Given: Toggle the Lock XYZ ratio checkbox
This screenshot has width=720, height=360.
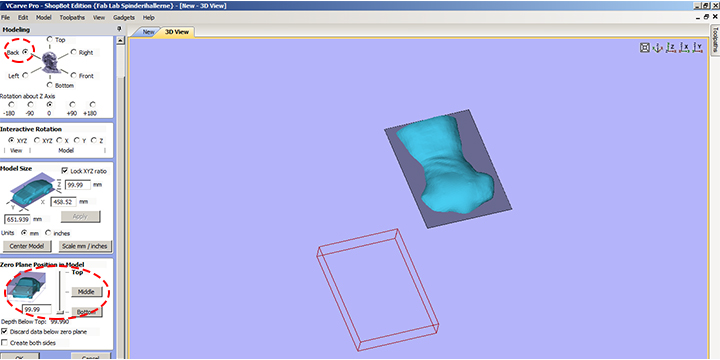Looking at the screenshot, I should point(65,170).
